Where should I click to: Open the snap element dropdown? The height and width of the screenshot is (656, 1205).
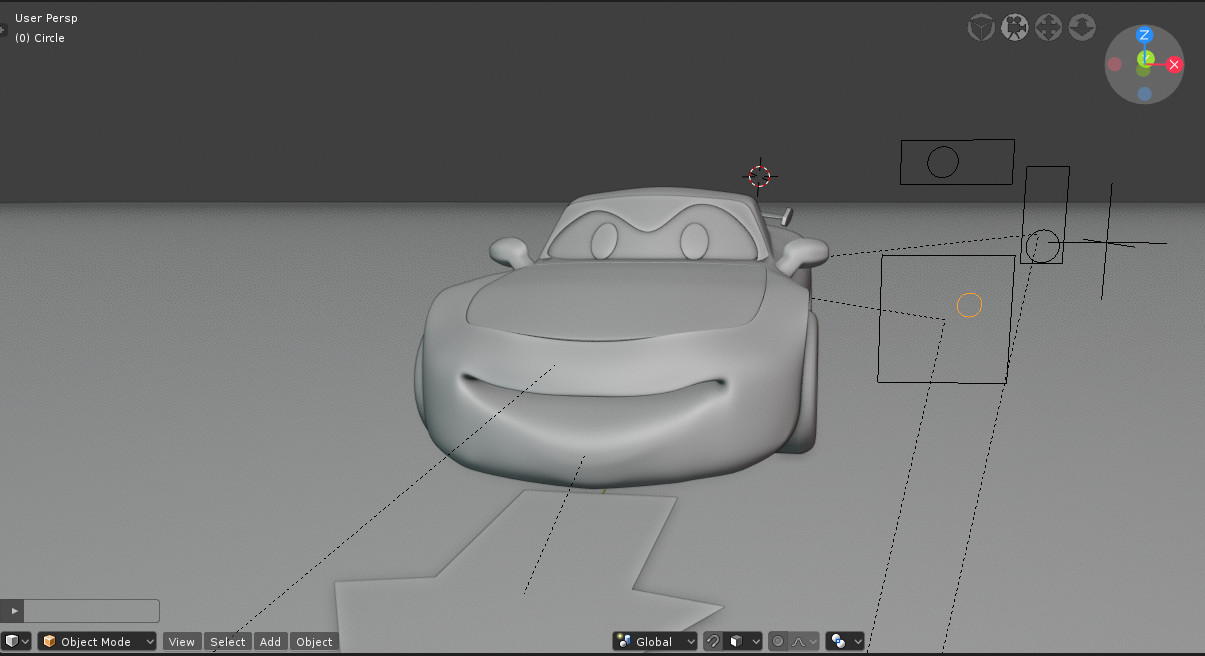point(744,641)
